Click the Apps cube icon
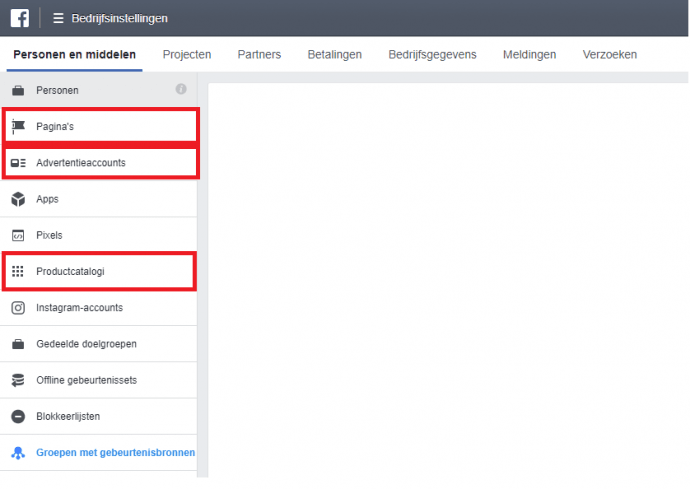The image size is (690, 489). point(18,199)
